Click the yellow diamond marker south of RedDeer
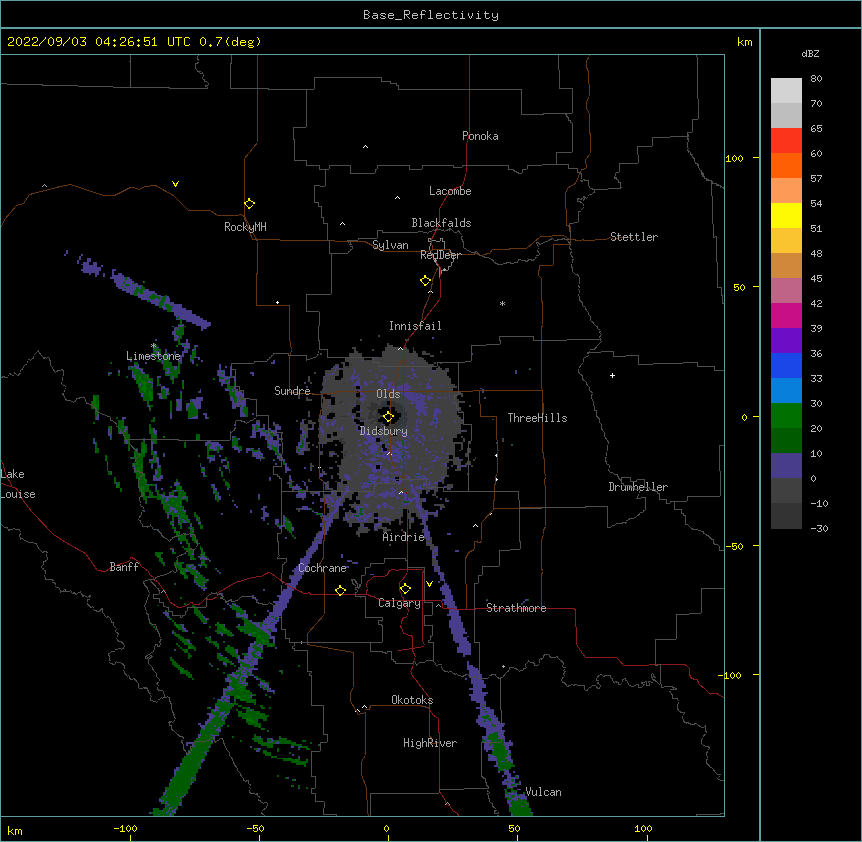The height and width of the screenshot is (842, 862). coord(425,281)
